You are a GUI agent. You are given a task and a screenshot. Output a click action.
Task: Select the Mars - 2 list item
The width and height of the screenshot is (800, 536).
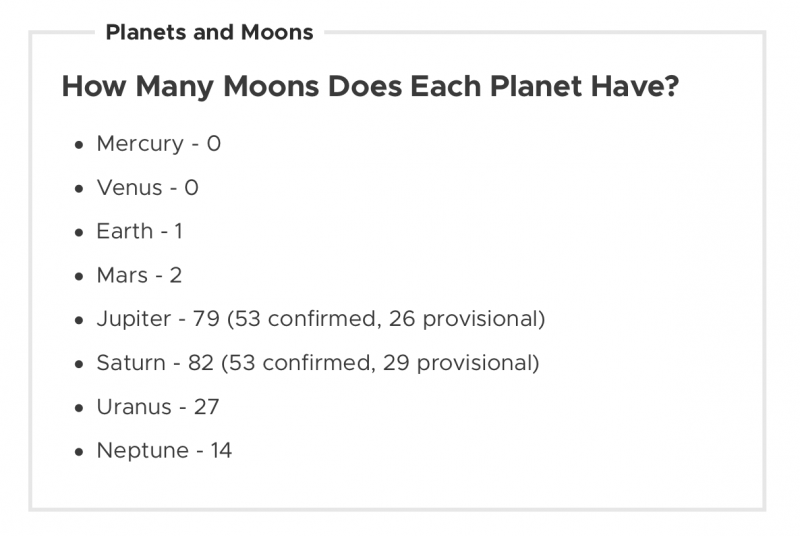click(139, 275)
